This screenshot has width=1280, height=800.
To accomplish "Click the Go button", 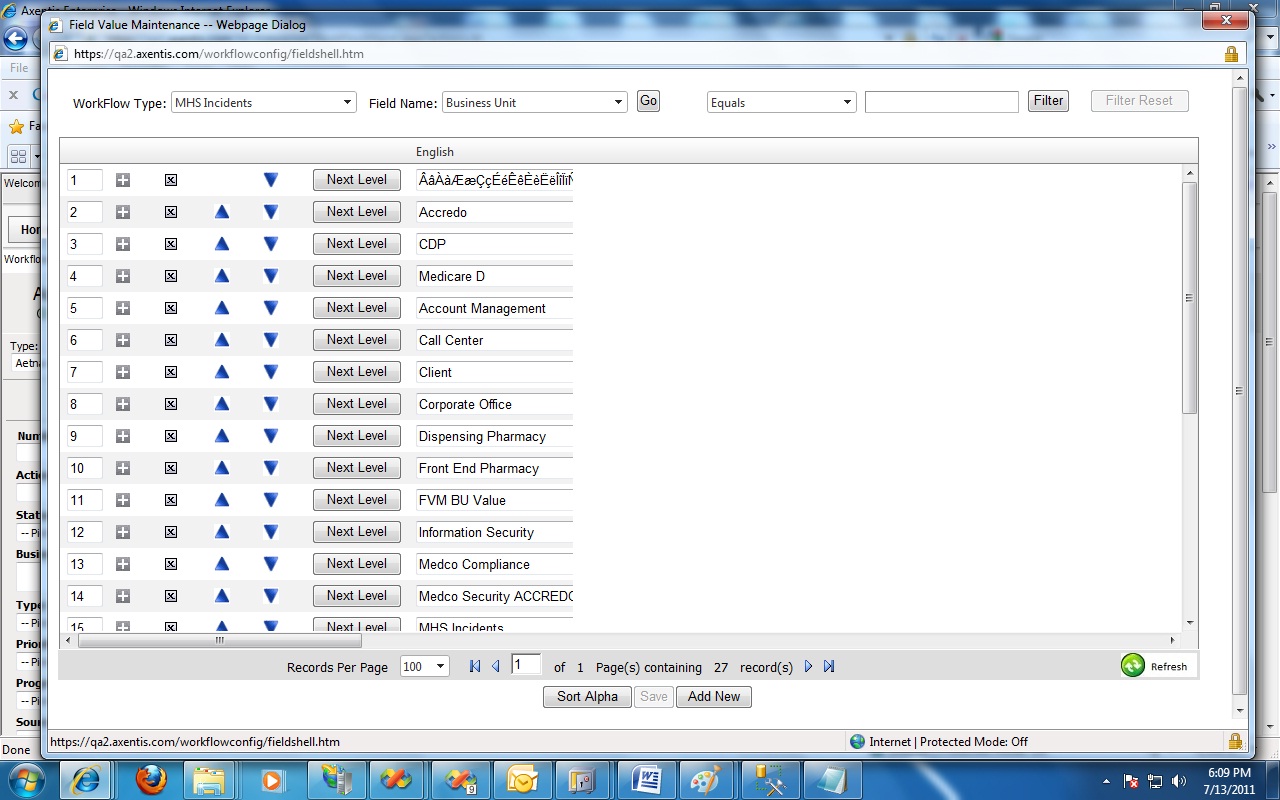I will click(x=648, y=101).
